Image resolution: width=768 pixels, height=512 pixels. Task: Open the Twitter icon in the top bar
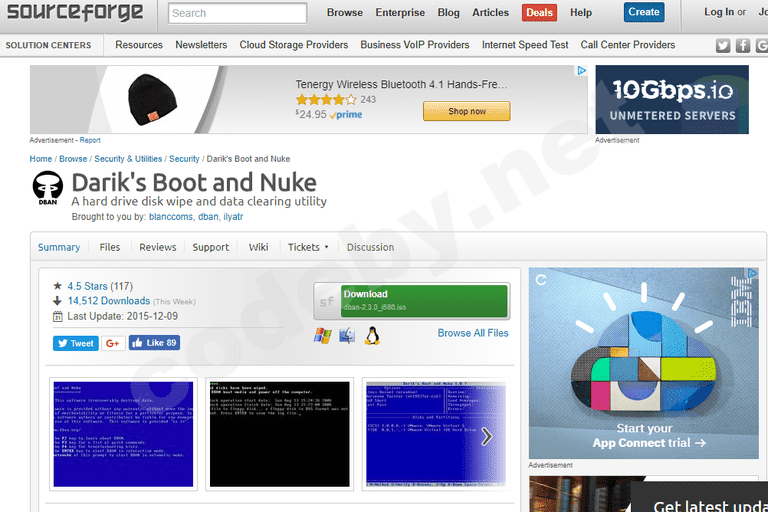(x=723, y=45)
